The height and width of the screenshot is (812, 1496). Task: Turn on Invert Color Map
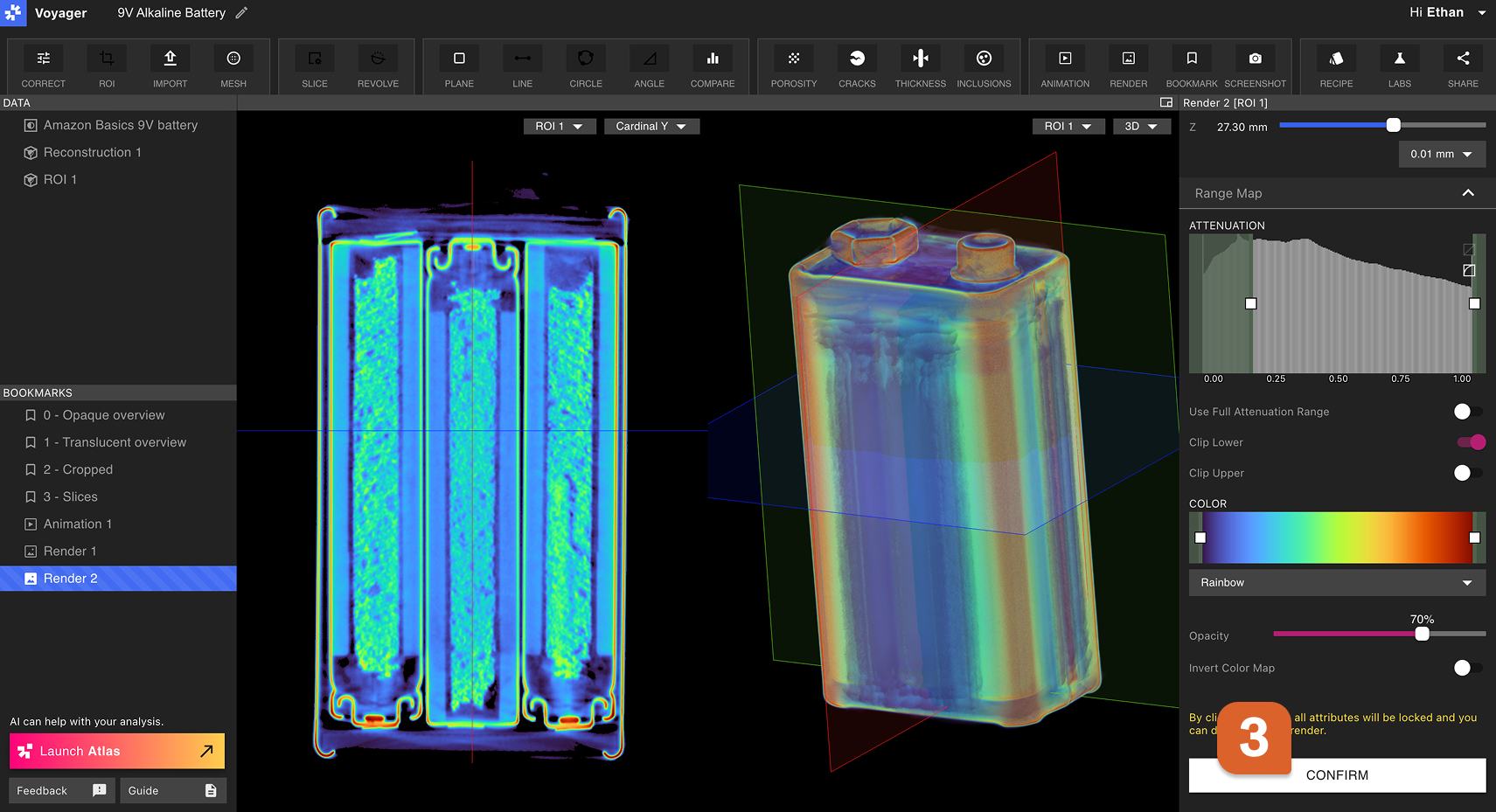[1467, 668]
